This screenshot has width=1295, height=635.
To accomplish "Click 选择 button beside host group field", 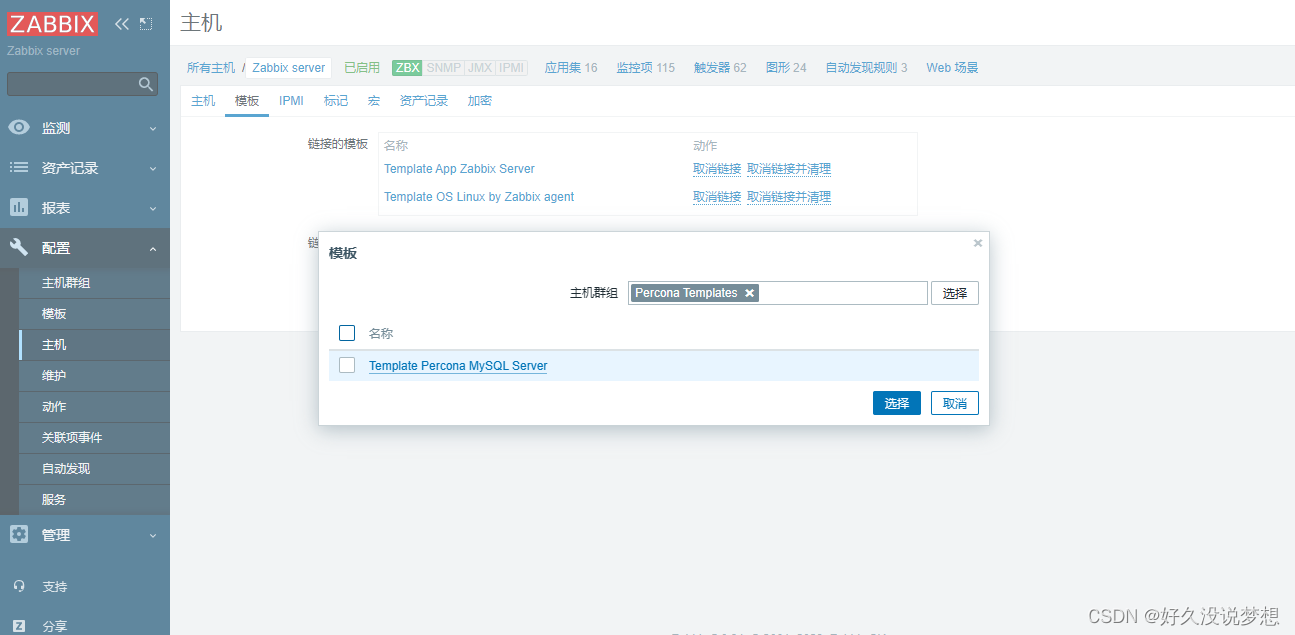I will point(955,293).
